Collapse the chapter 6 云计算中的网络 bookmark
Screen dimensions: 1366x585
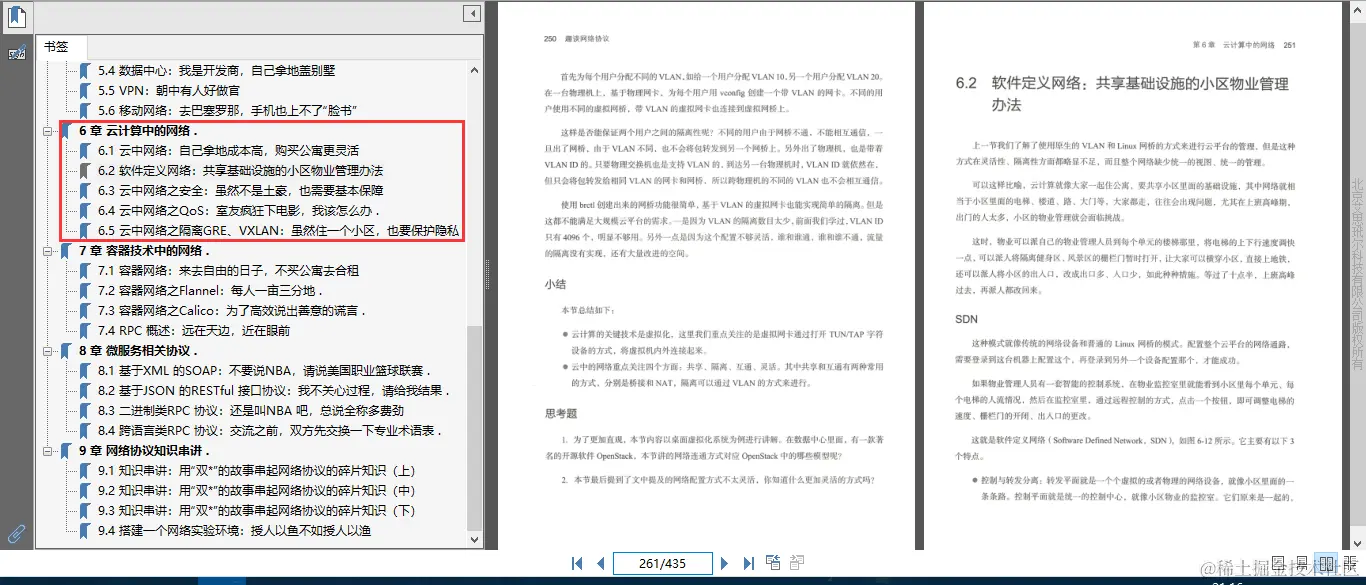pos(48,130)
